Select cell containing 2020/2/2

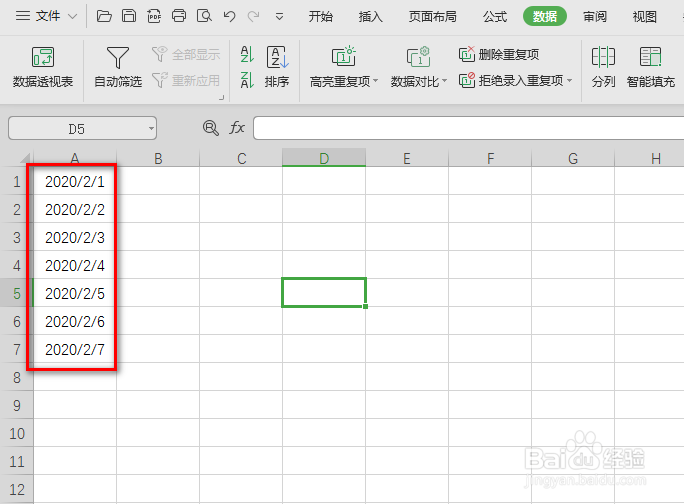click(x=75, y=209)
